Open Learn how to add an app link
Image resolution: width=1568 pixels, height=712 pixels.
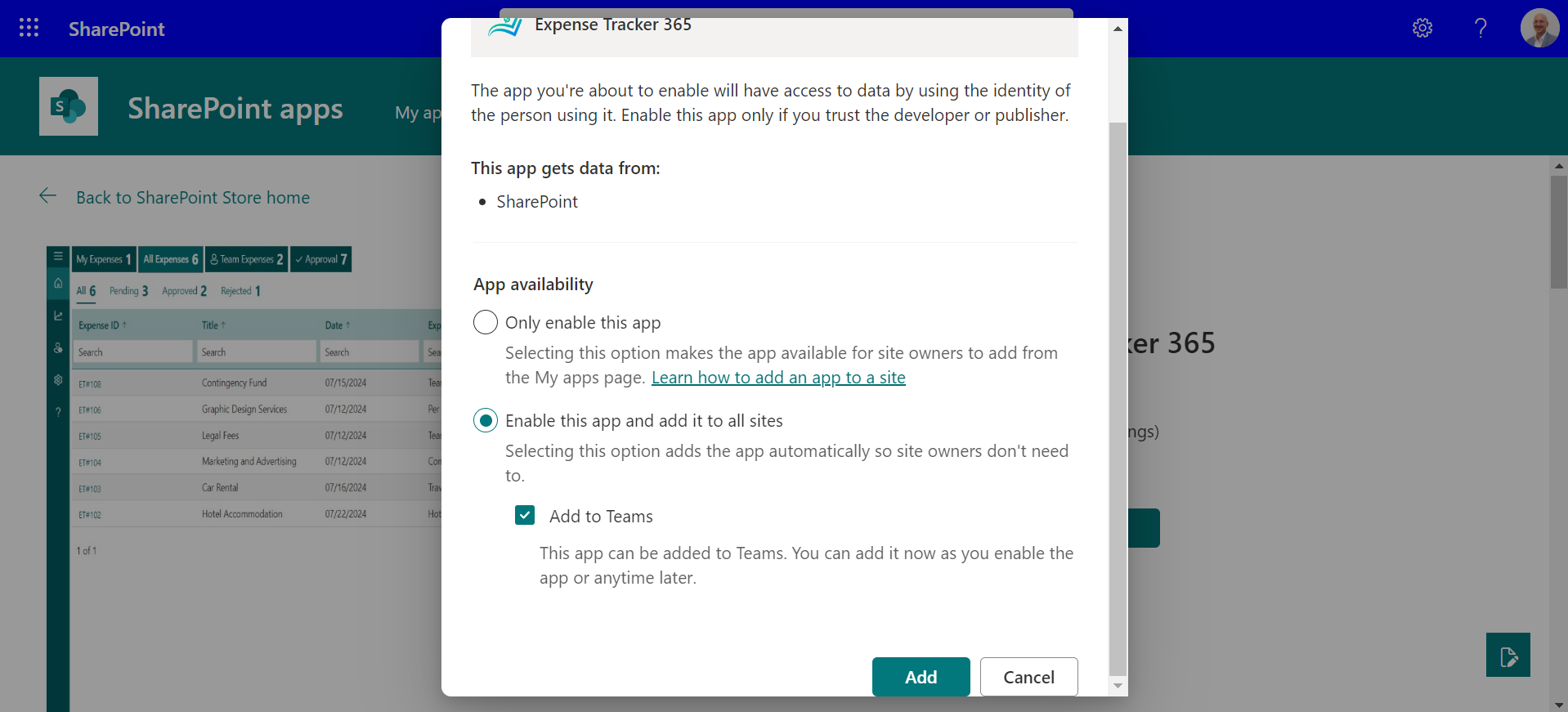click(x=778, y=378)
